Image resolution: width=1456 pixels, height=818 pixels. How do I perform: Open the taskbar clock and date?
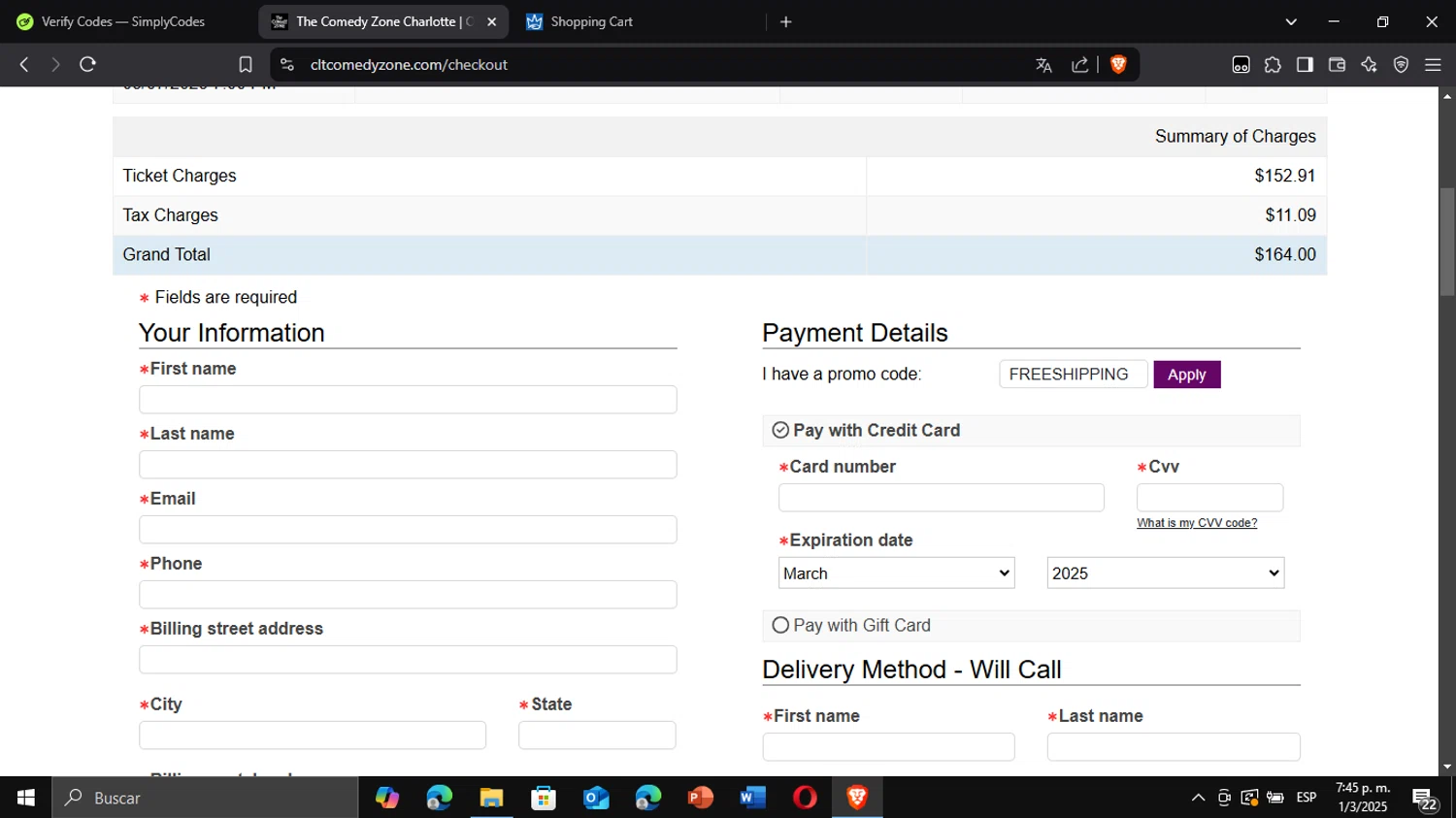(x=1363, y=798)
